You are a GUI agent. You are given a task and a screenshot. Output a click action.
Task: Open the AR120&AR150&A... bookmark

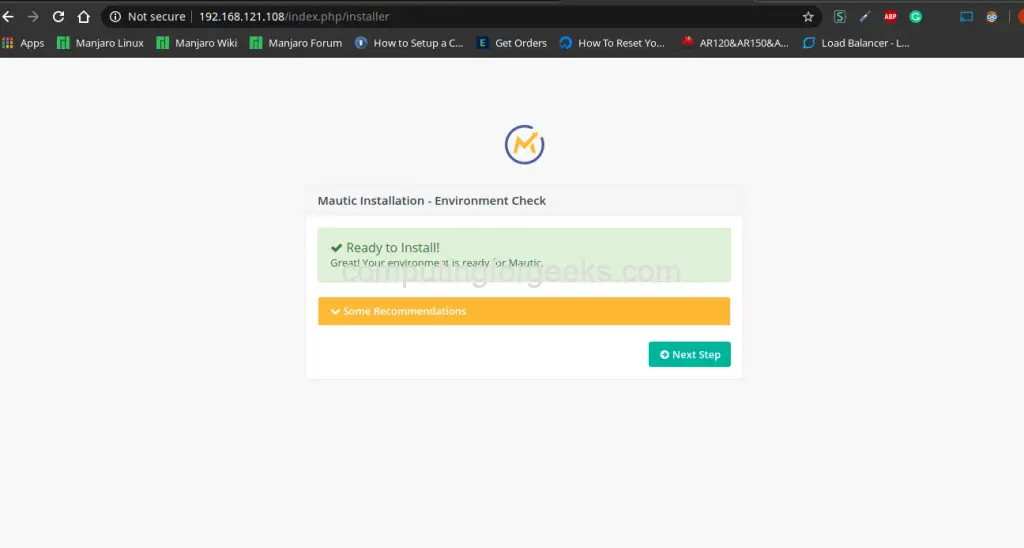click(735, 43)
